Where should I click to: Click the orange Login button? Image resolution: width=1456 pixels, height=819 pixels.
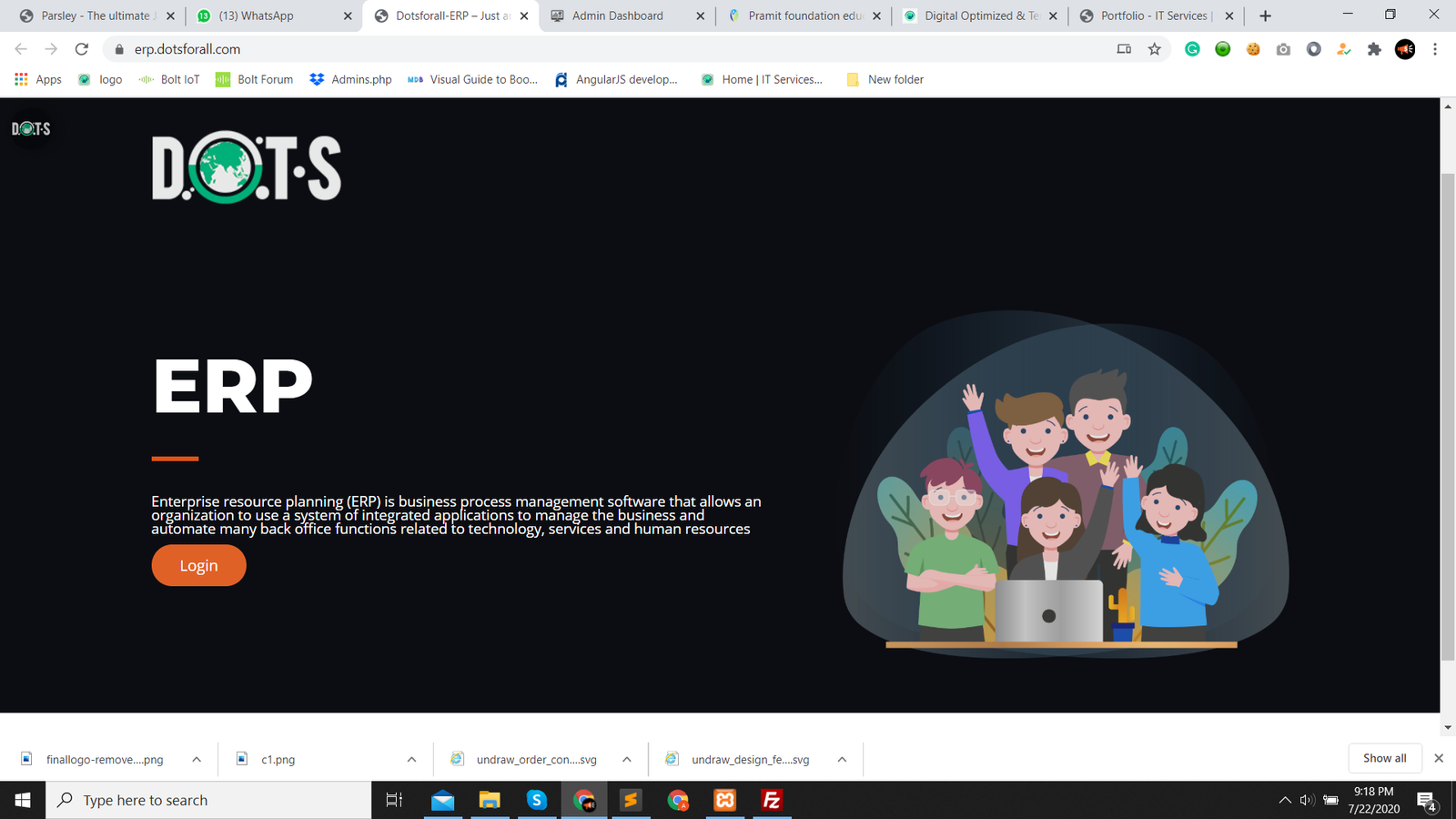198,565
